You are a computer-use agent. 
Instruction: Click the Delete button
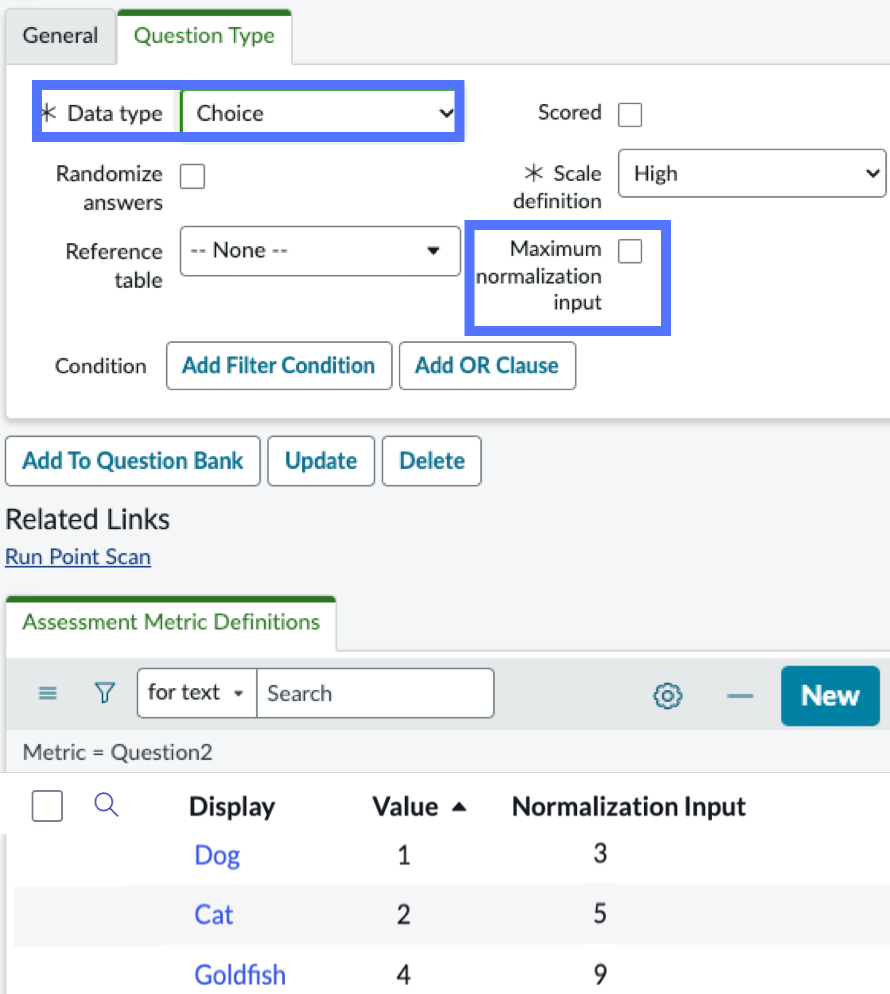[x=432, y=461]
